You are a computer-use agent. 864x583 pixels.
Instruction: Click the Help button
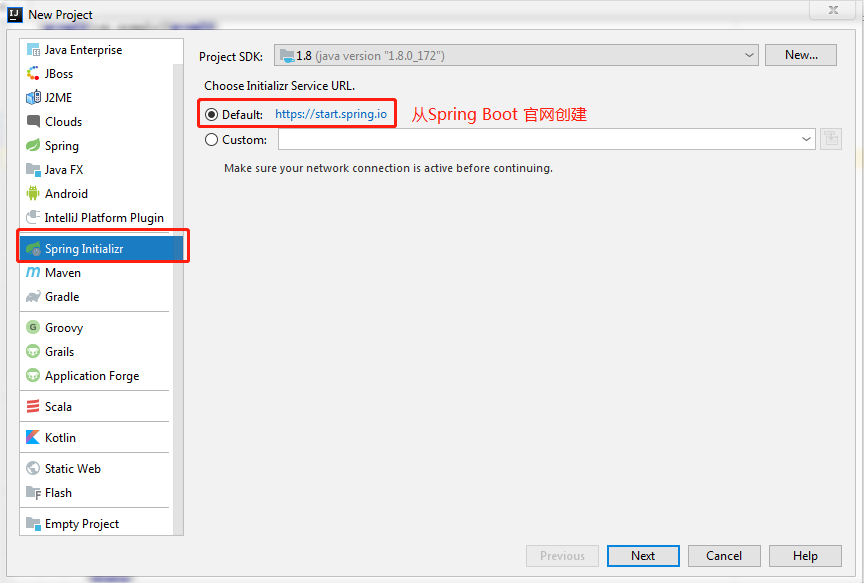[x=805, y=555]
